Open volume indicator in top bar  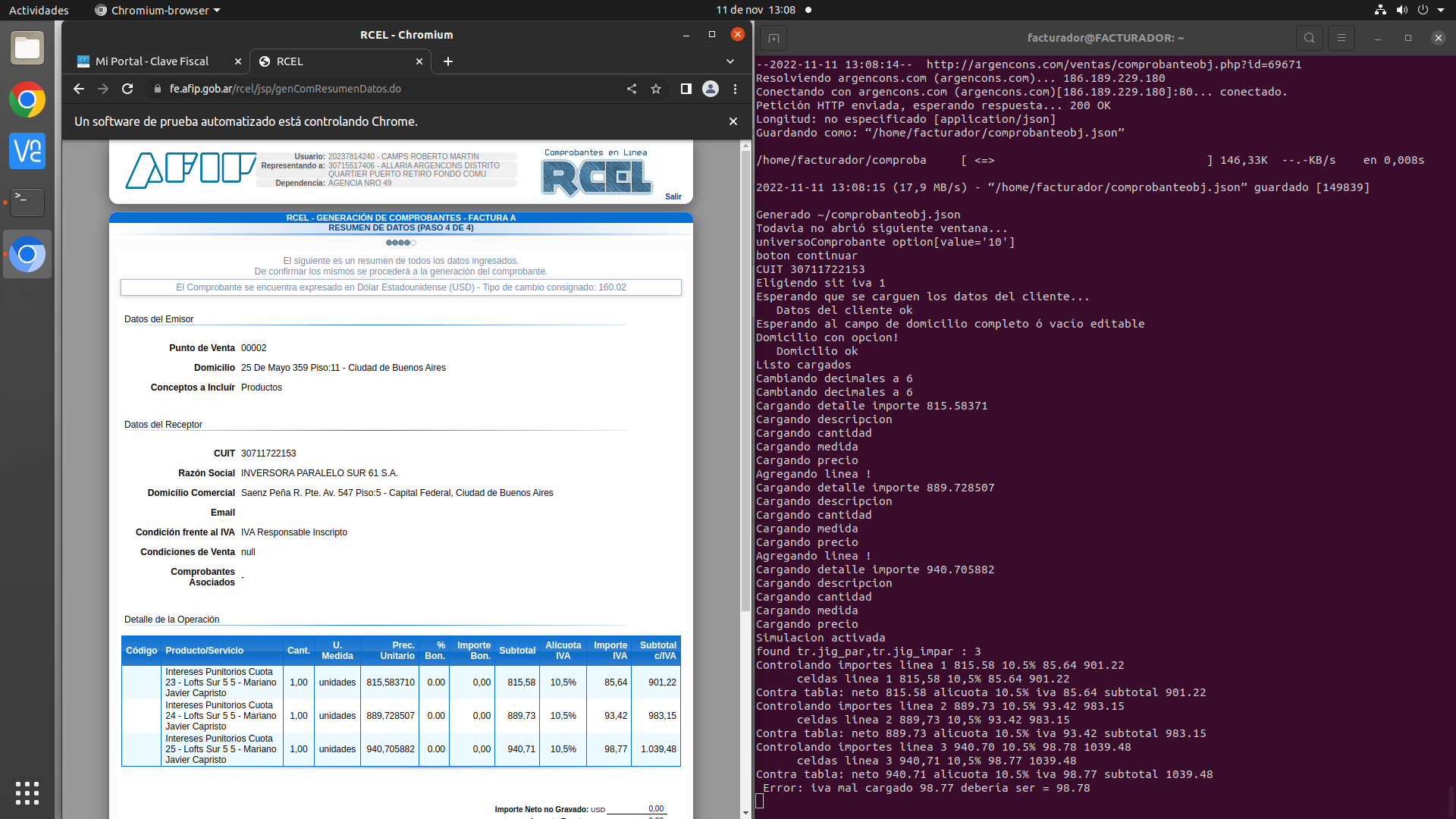(1401, 10)
